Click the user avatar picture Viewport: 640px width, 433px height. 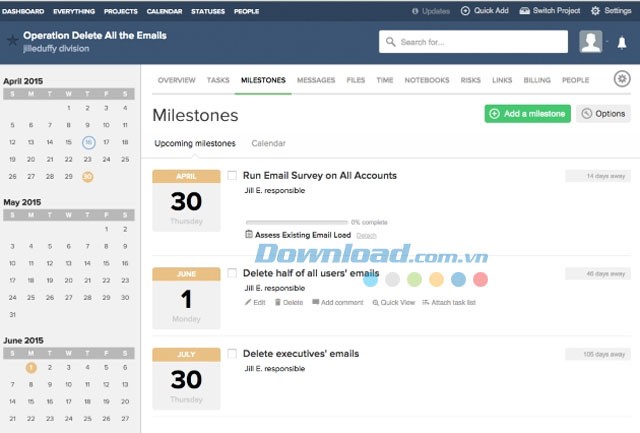591,41
